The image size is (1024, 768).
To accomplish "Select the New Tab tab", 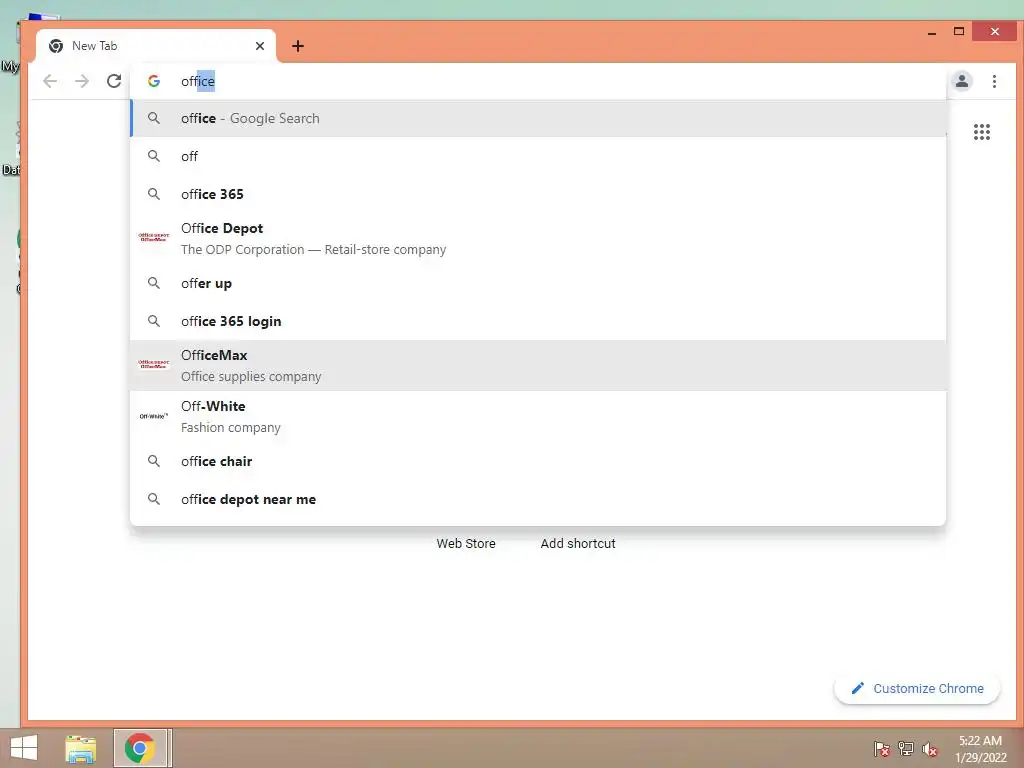I will coord(155,46).
